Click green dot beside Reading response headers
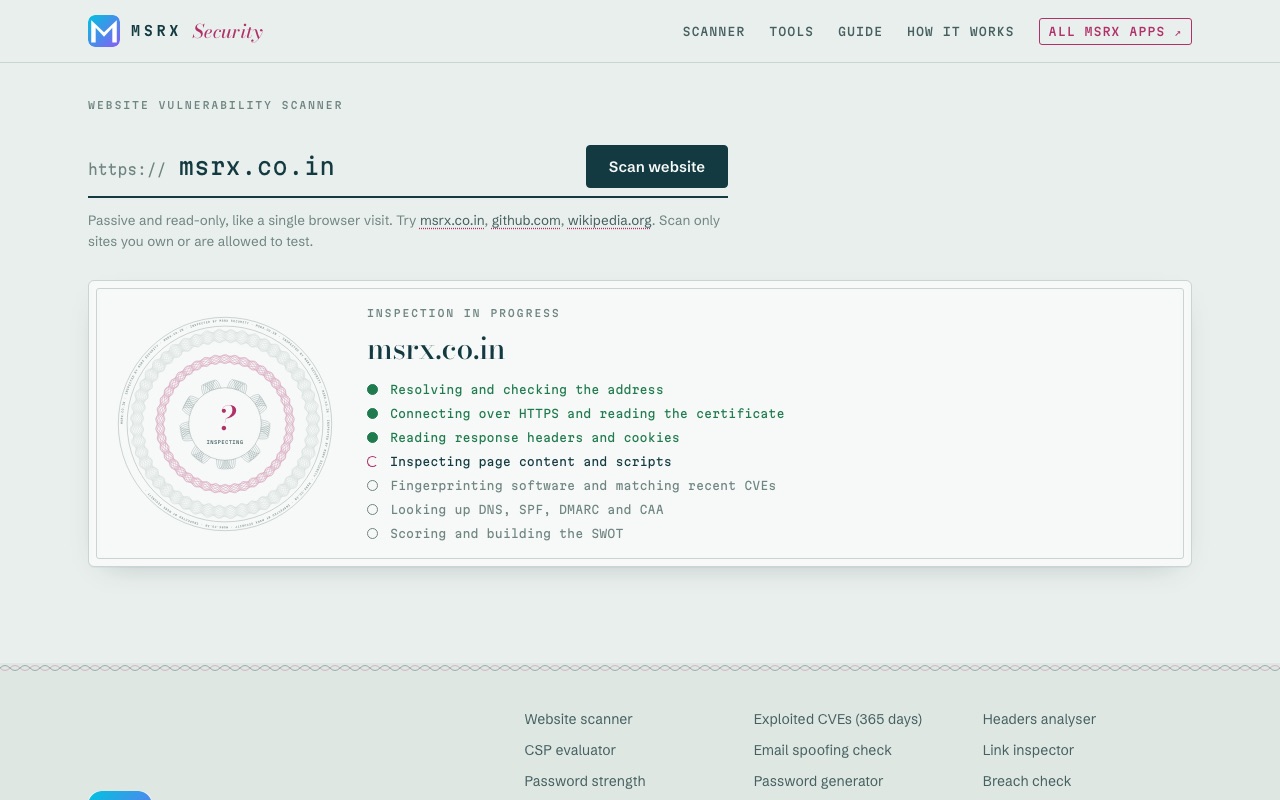Image resolution: width=1280 pixels, height=800 pixels. (372, 438)
